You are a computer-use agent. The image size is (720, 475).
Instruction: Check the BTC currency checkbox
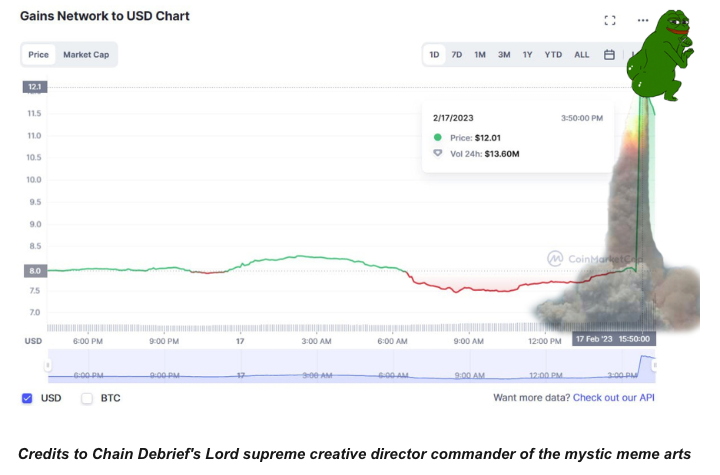[87, 398]
